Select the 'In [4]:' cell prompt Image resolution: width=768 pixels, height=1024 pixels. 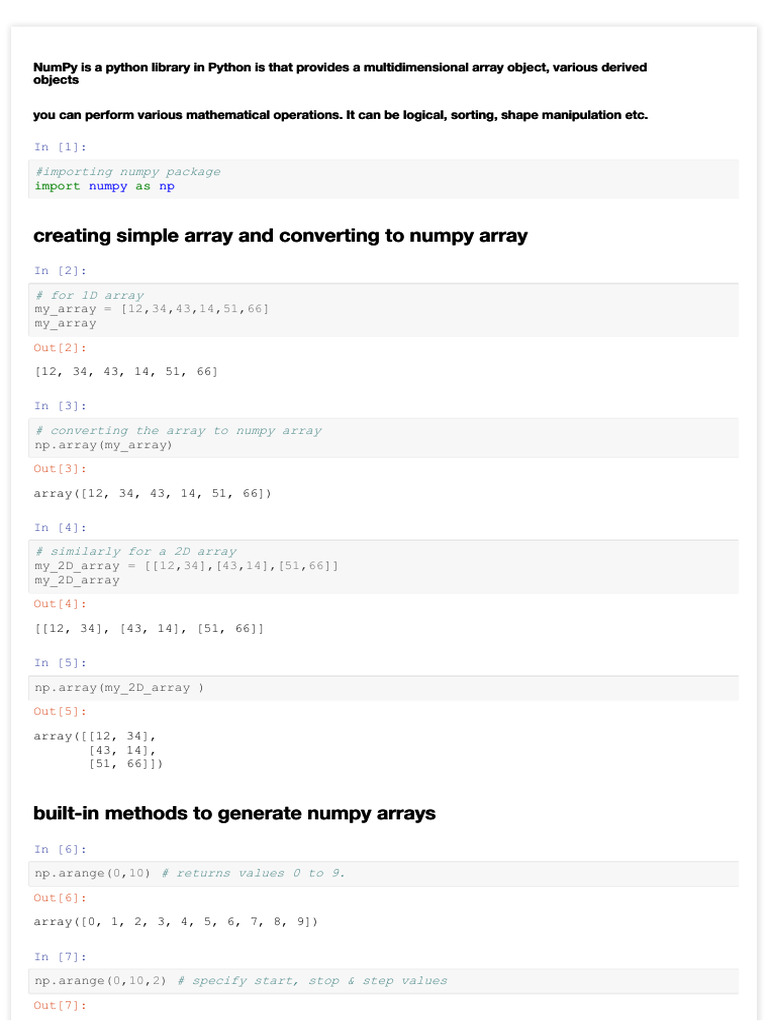coord(60,528)
